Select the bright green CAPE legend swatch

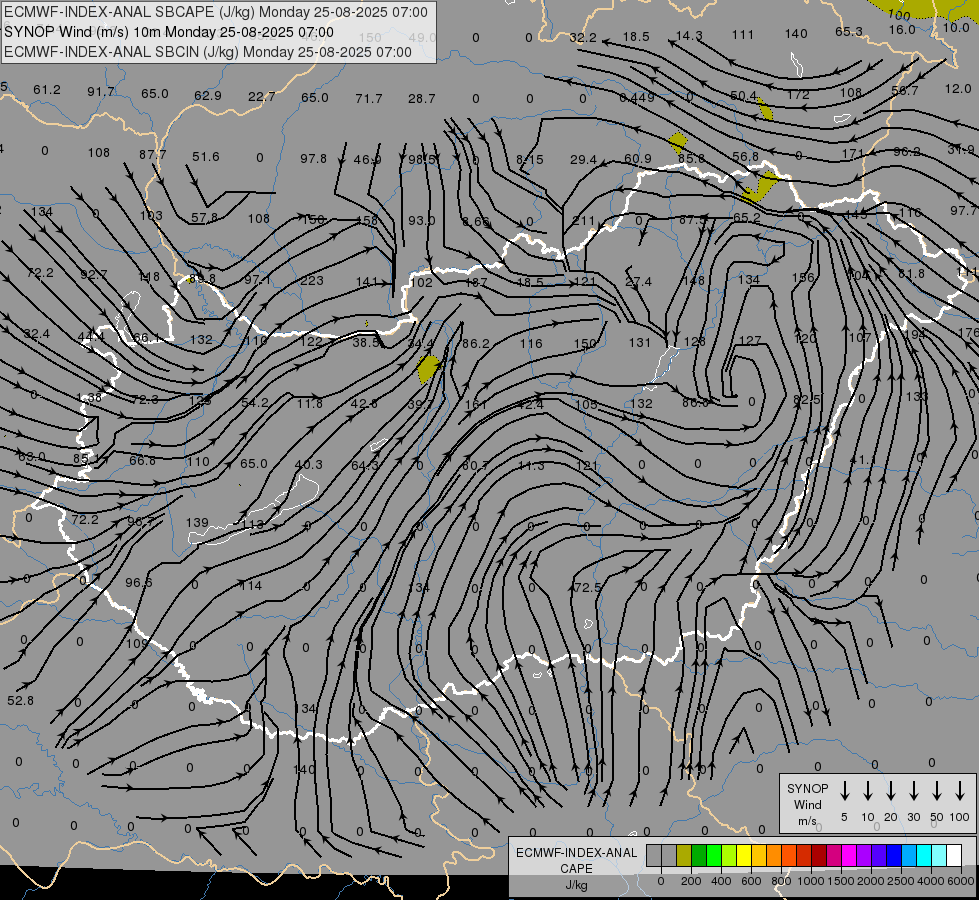point(714,856)
